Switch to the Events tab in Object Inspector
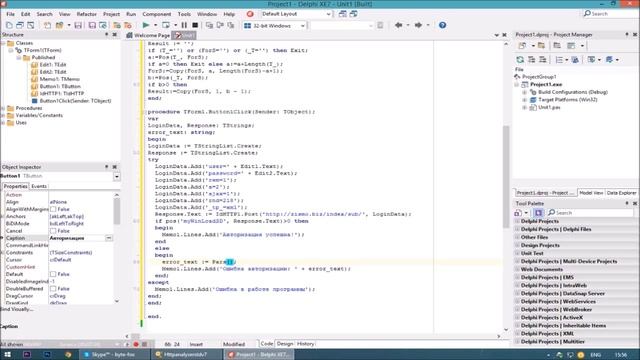Viewport: 640px width, 360px height. click(39, 186)
